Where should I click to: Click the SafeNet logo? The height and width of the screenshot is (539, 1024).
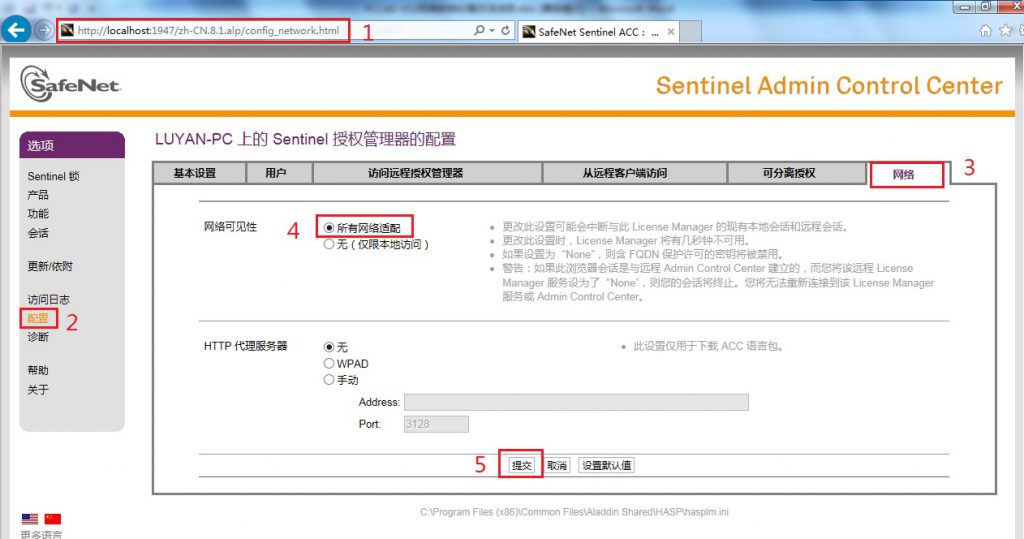coord(70,84)
